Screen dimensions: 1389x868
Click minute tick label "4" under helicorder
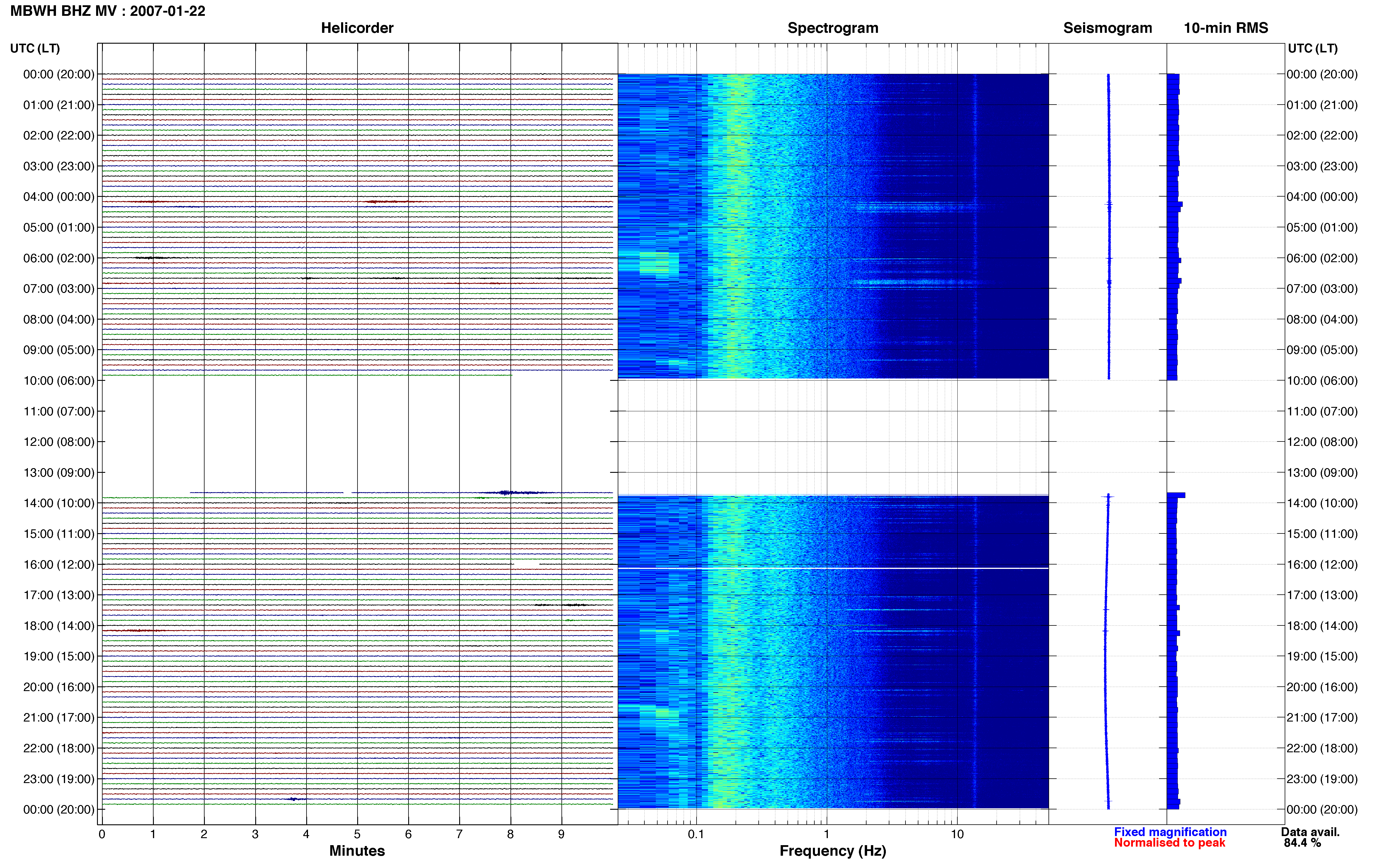point(306,834)
